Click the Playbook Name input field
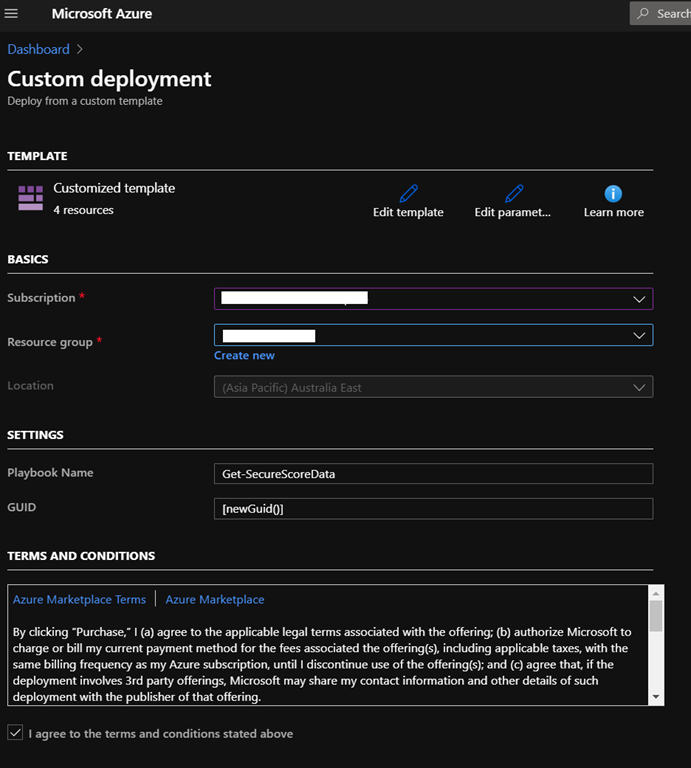691x768 pixels. point(433,474)
